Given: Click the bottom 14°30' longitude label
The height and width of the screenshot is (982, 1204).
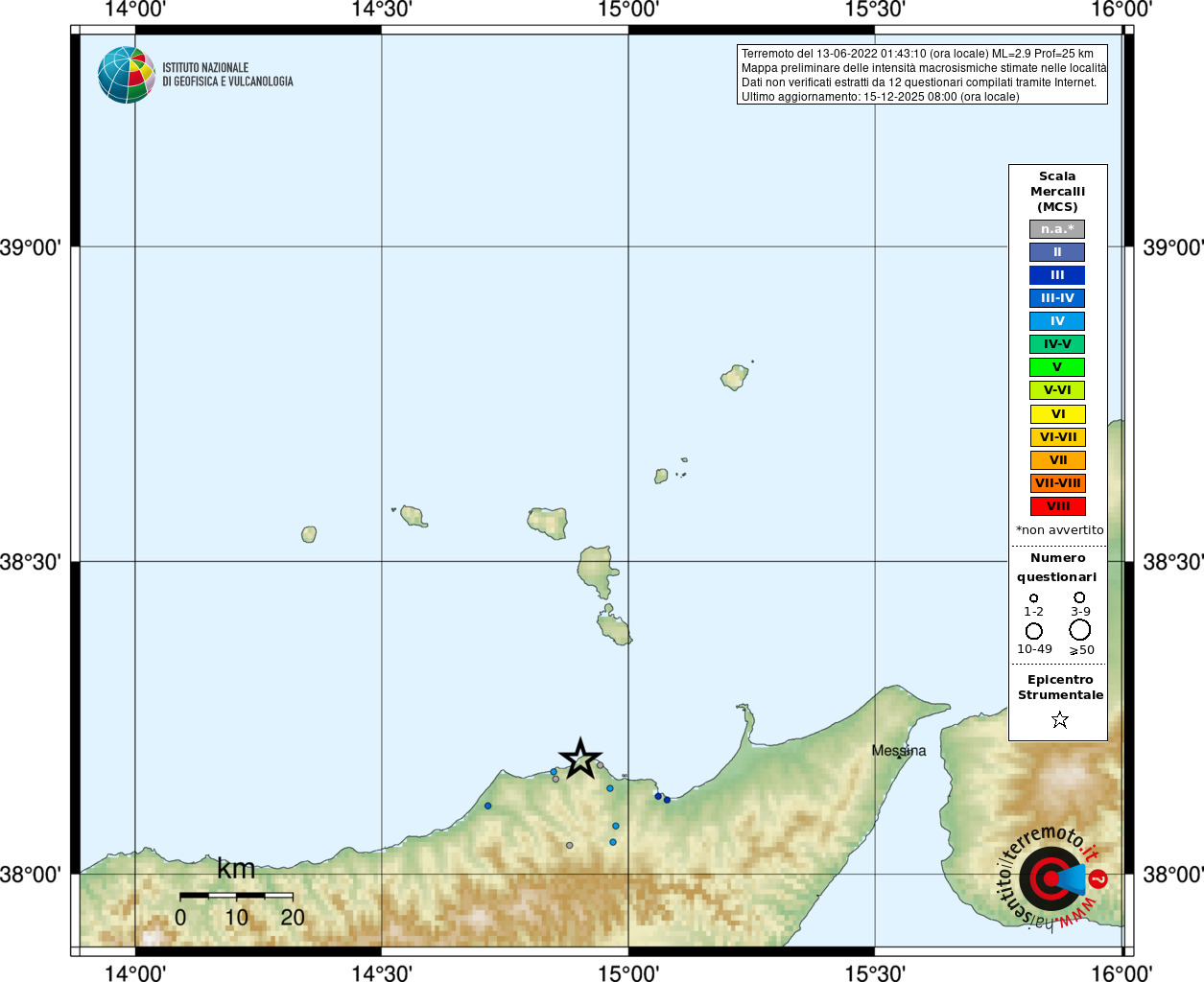Looking at the screenshot, I should (382, 973).
